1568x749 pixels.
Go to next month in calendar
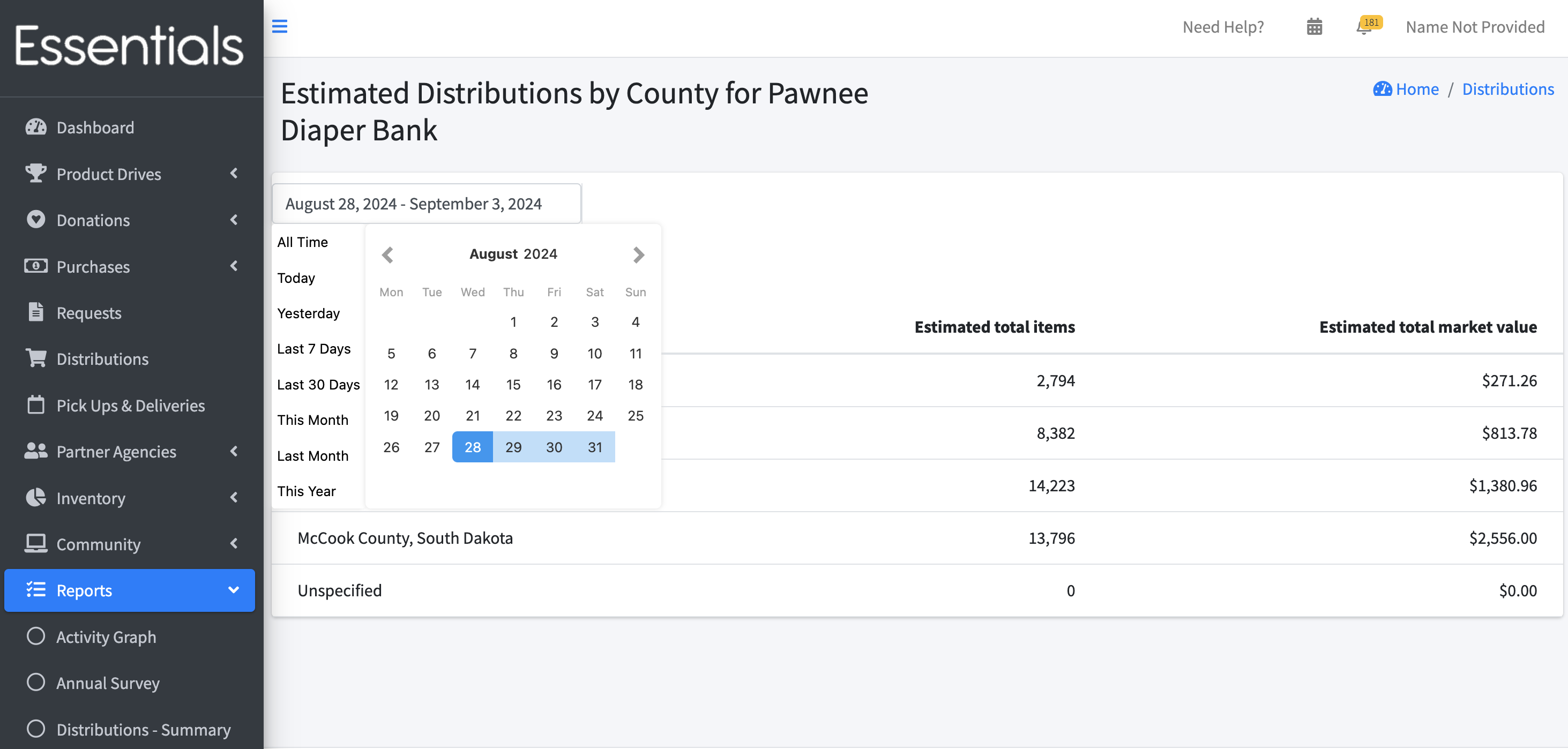(639, 254)
